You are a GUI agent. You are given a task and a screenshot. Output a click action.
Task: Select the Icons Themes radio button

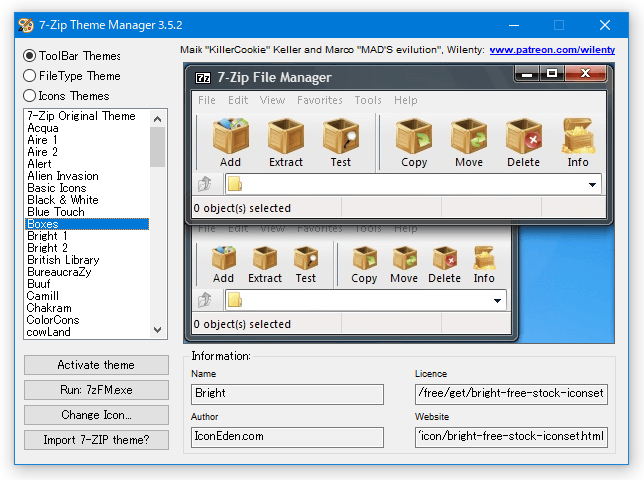pos(30,96)
